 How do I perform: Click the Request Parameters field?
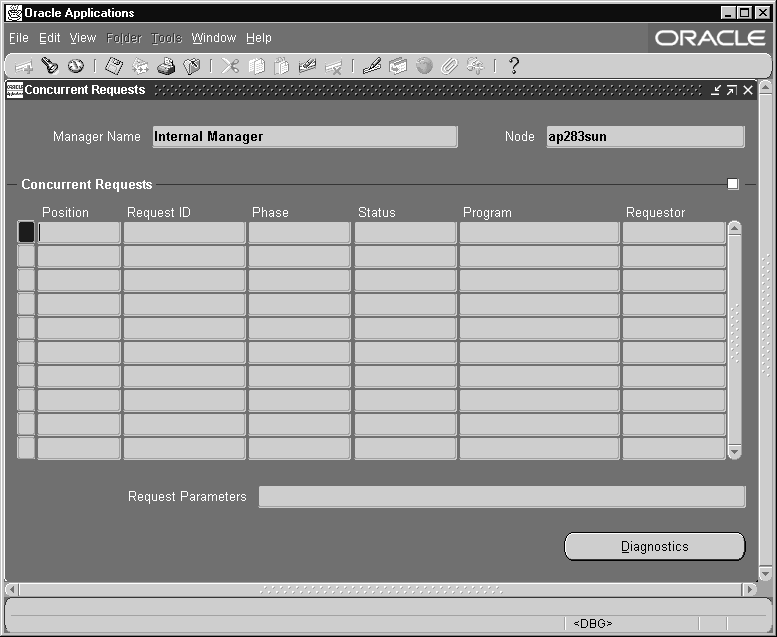(x=502, y=496)
